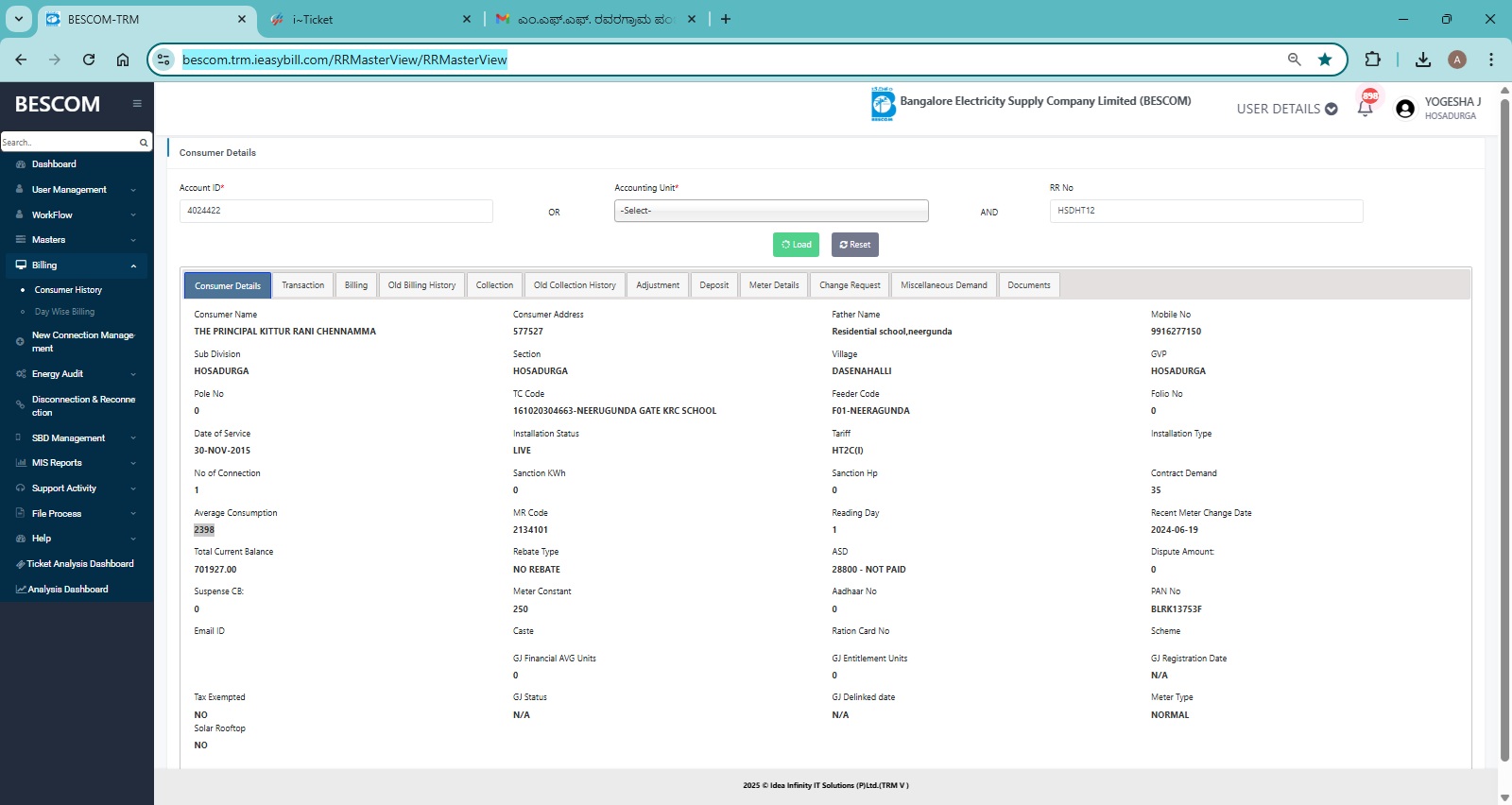Click the browser reload icon
The image size is (1512, 805).
(89, 60)
